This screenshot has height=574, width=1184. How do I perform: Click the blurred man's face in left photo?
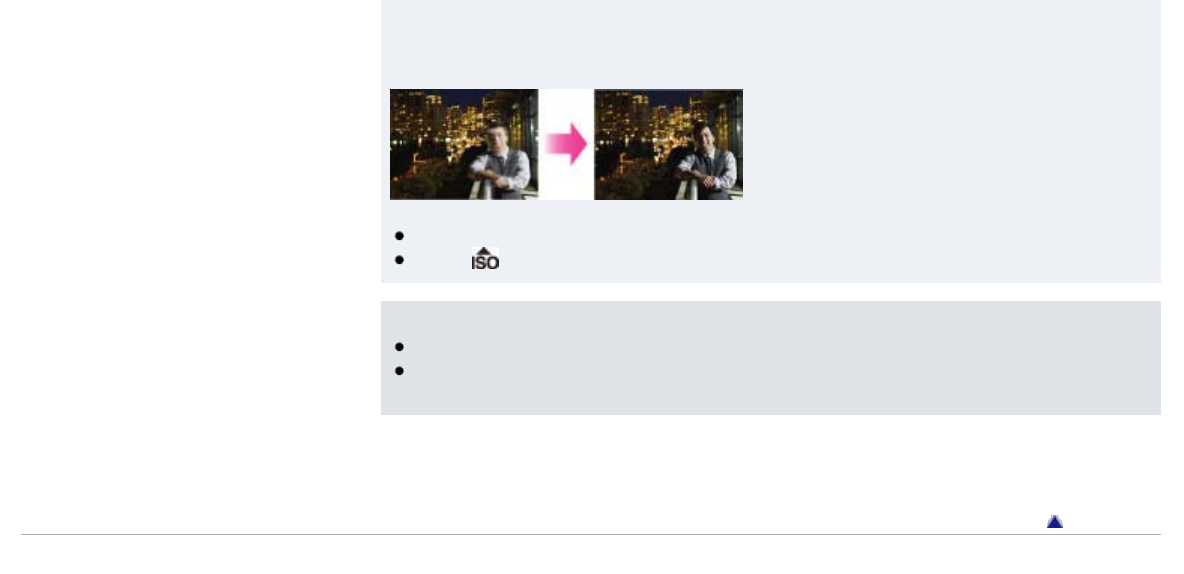[497, 137]
